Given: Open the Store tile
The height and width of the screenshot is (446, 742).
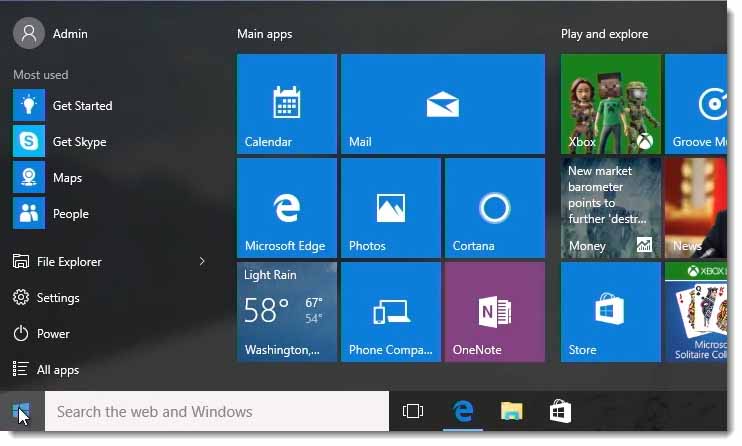Looking at the screenshot, I should pos(610,312).
